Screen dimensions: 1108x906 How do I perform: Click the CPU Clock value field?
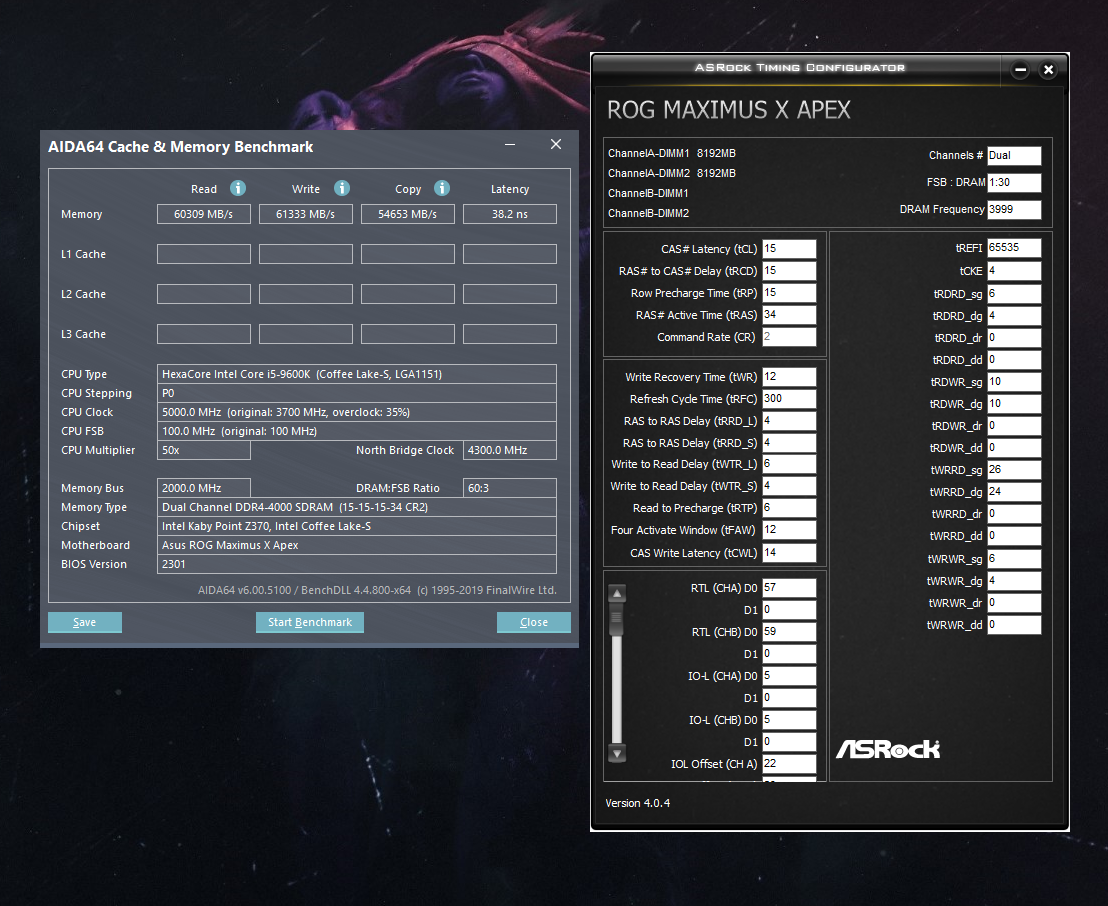(357, 412)
